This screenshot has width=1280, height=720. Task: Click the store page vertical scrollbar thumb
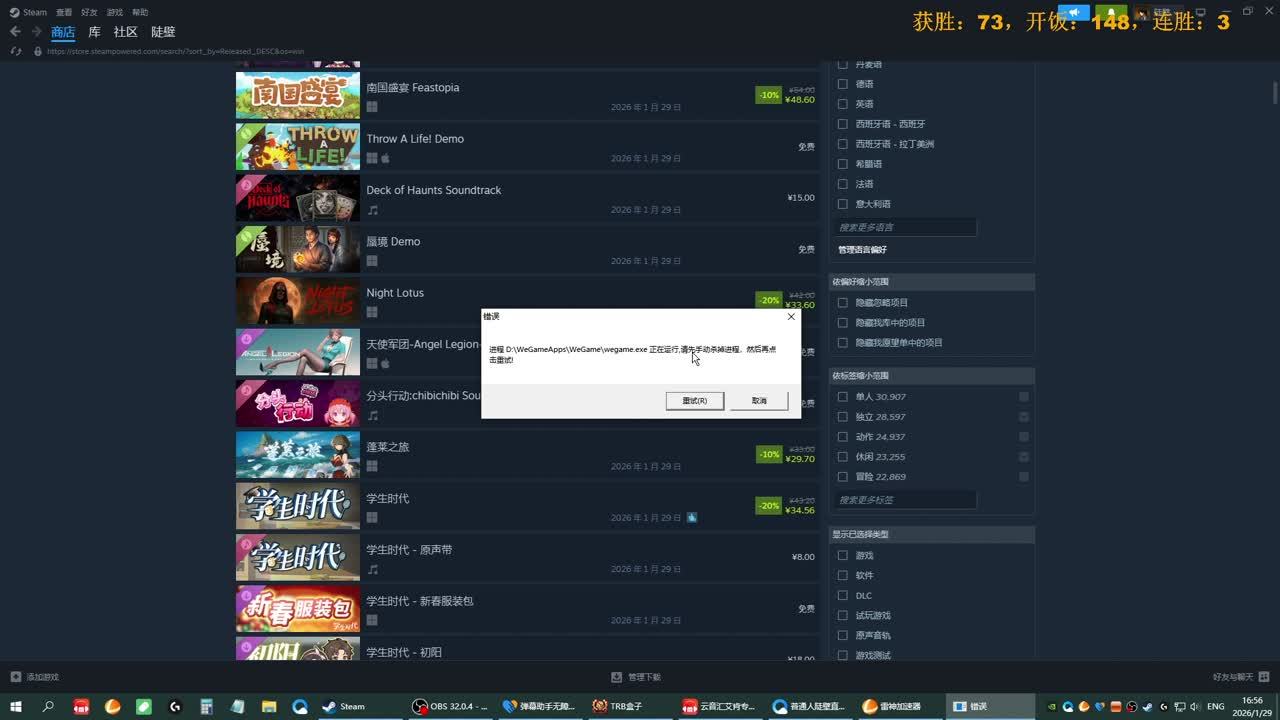click(1275, 92)
